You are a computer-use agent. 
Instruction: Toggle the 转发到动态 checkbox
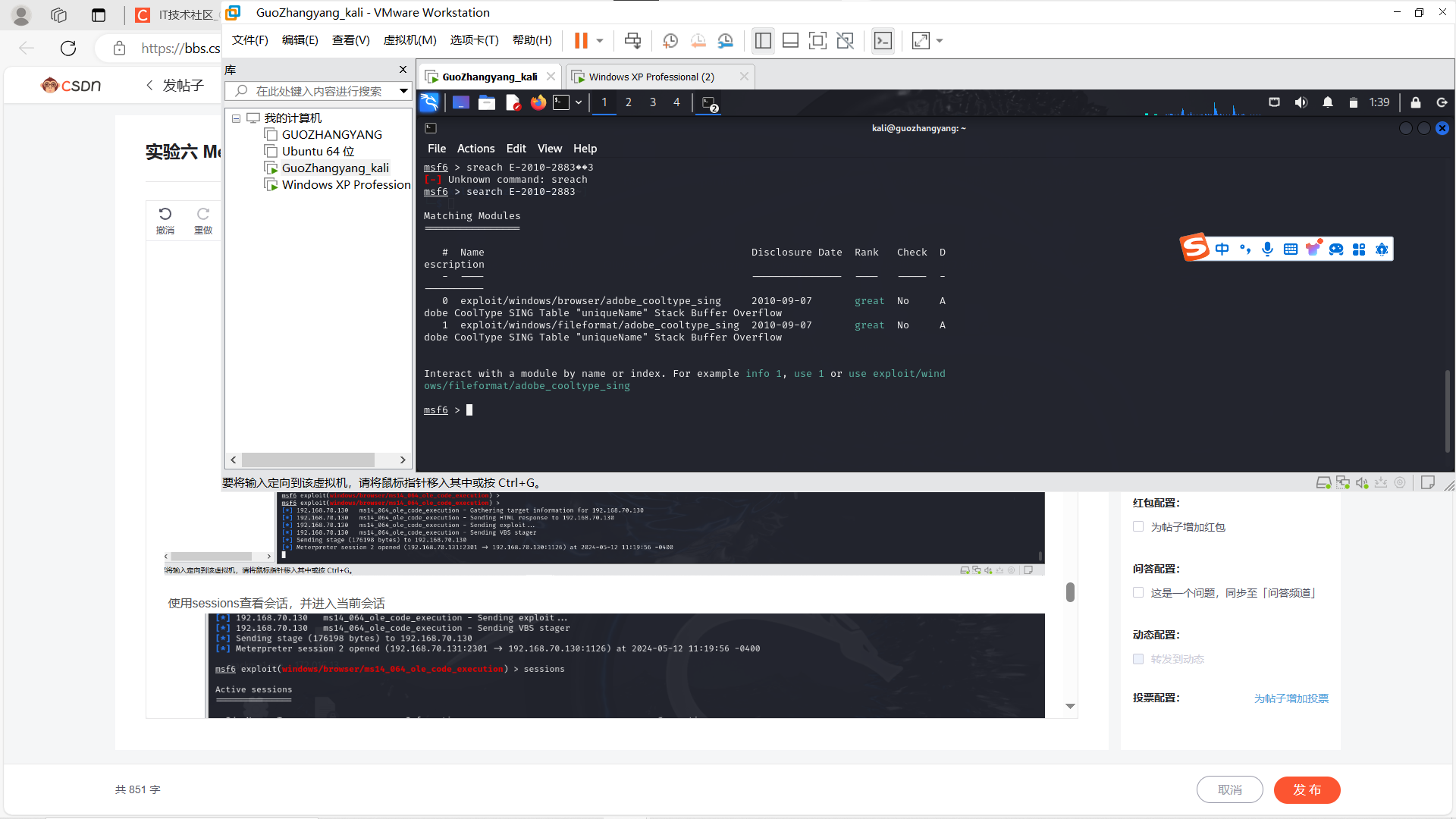pyautogui.click(x=1138, y=658)
